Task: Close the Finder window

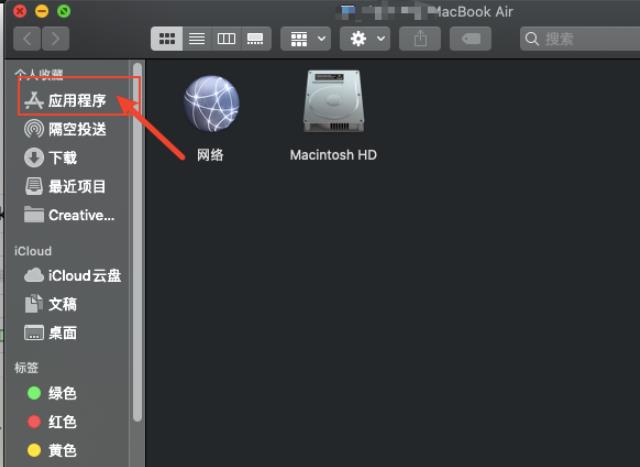Action: click(x=20, y=11)
